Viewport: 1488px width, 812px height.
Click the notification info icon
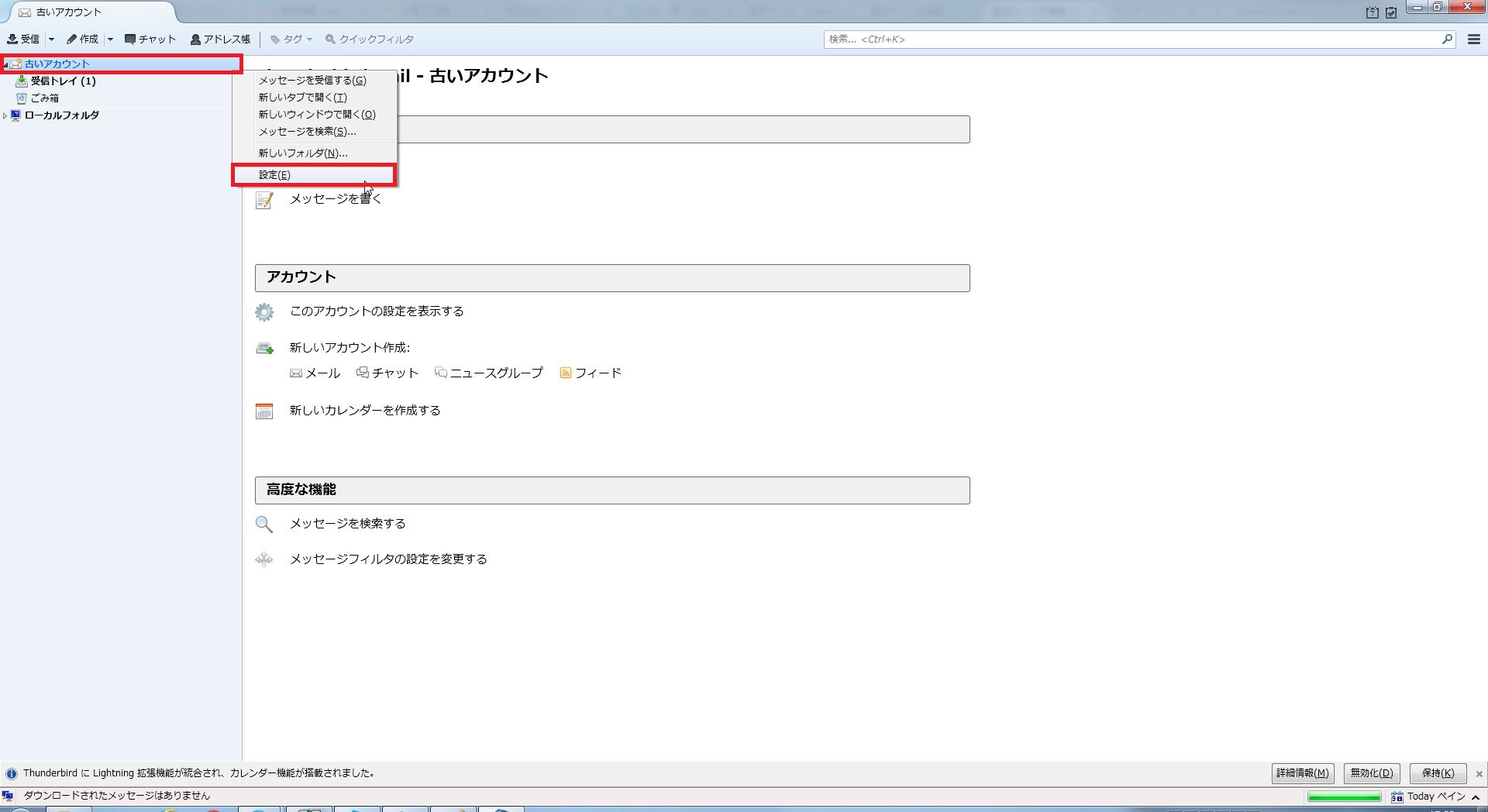click(12, 773)
